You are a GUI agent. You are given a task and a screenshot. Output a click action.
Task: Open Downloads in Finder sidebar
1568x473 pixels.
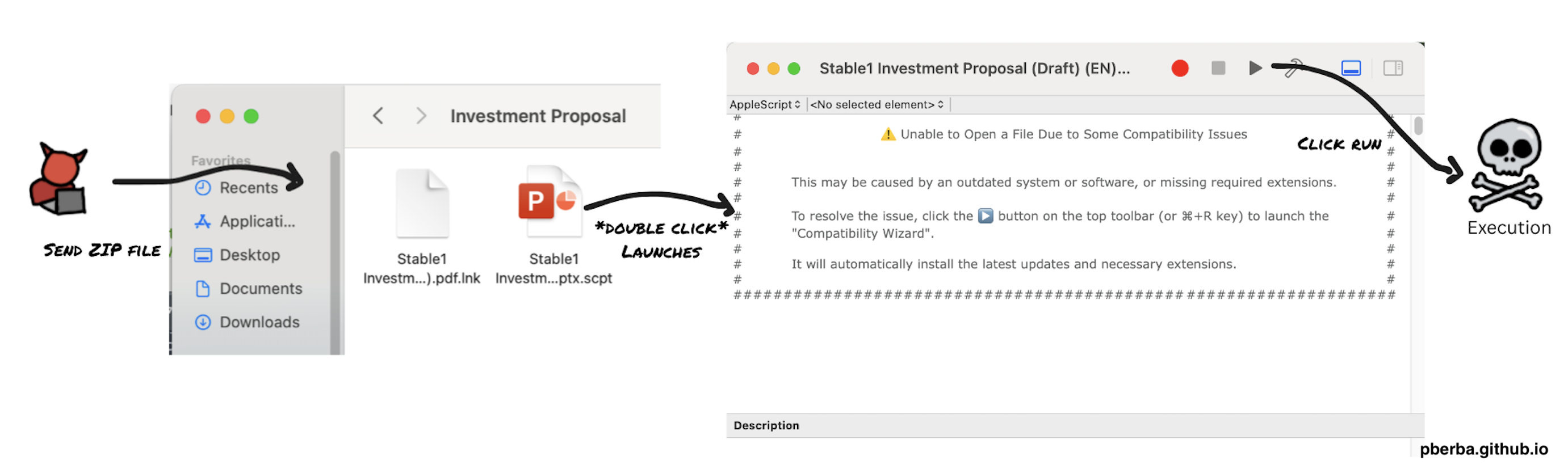[x=259, y=322]
